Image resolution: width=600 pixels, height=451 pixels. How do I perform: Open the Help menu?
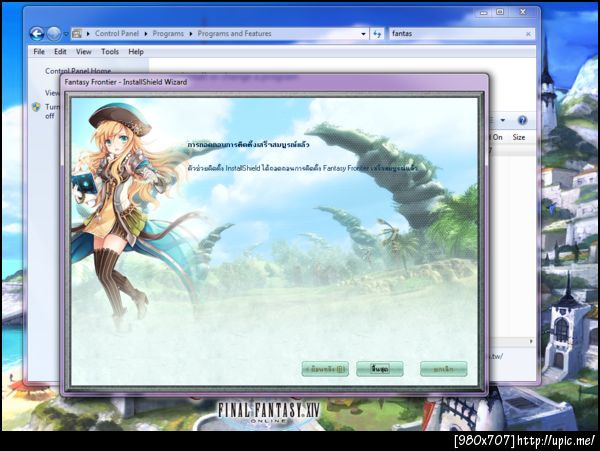[136, 52]
